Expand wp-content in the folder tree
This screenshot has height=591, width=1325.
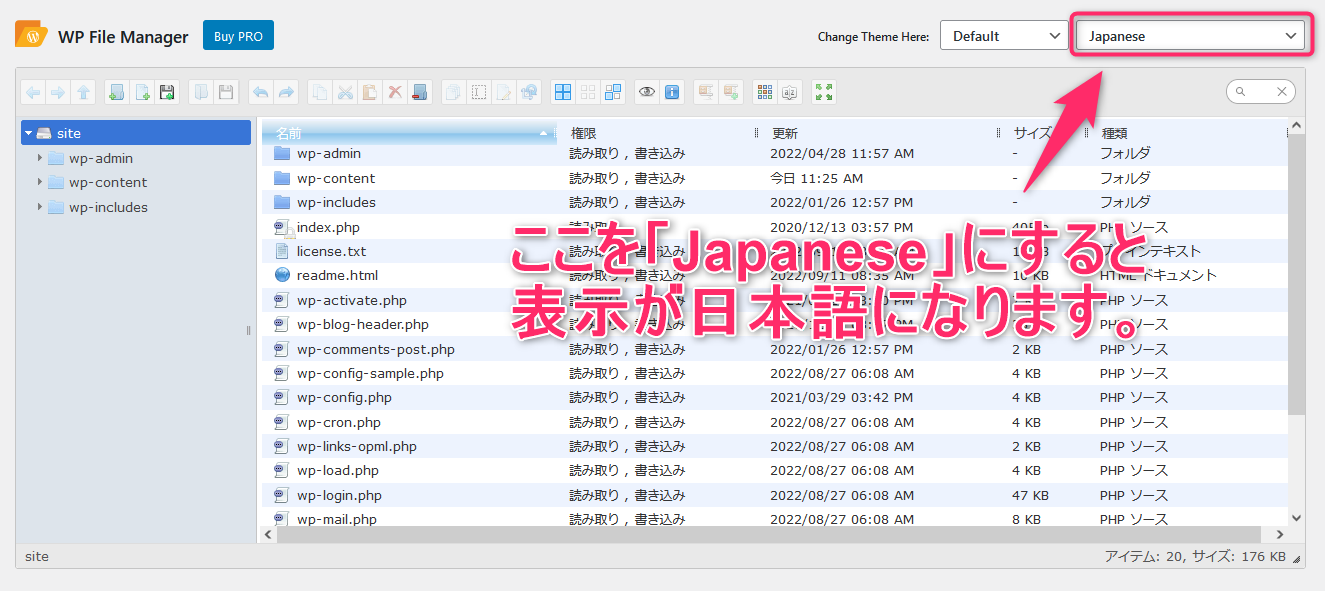pos(40,182)
